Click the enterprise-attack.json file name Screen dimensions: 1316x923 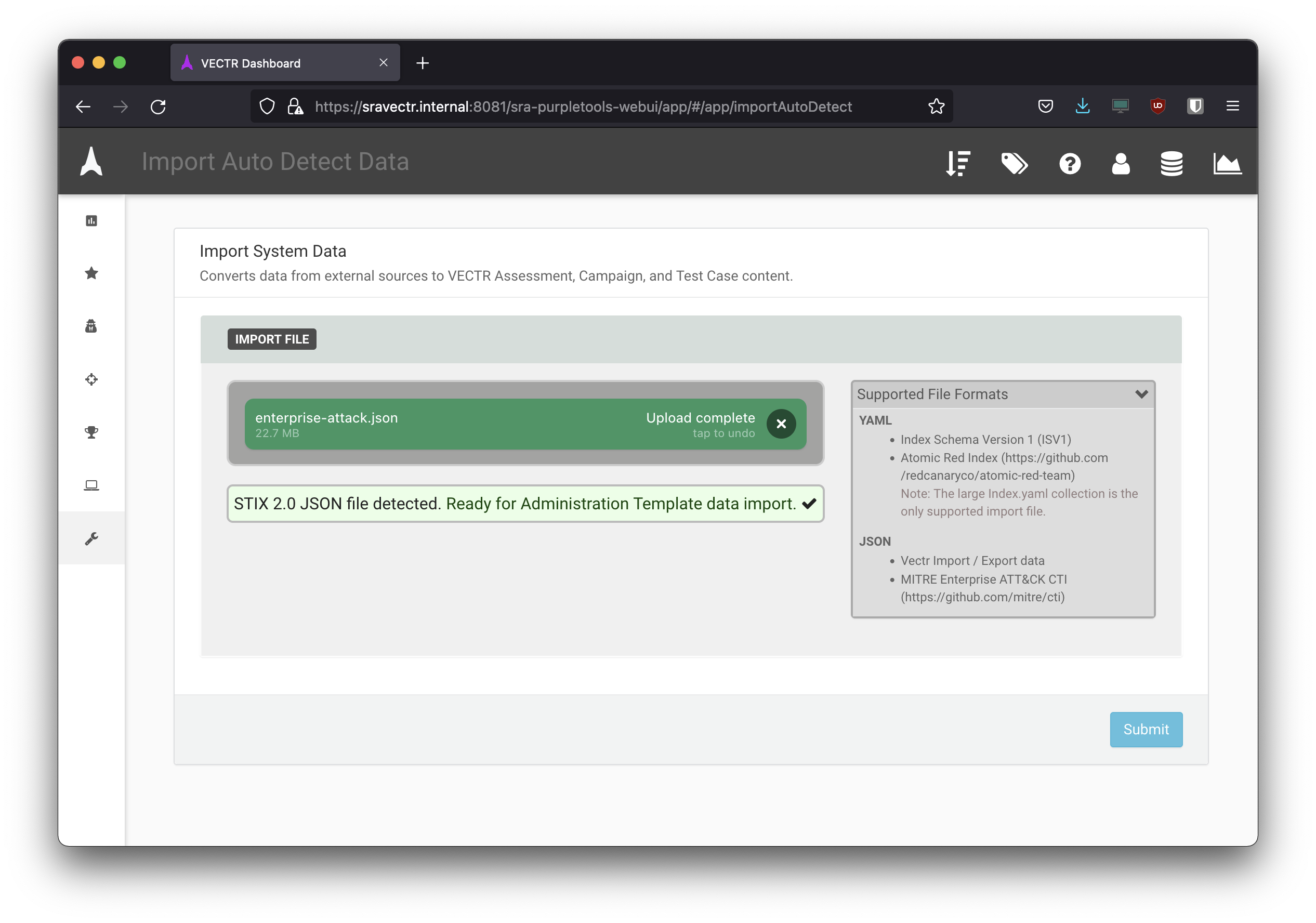click(x=326, y=418)
